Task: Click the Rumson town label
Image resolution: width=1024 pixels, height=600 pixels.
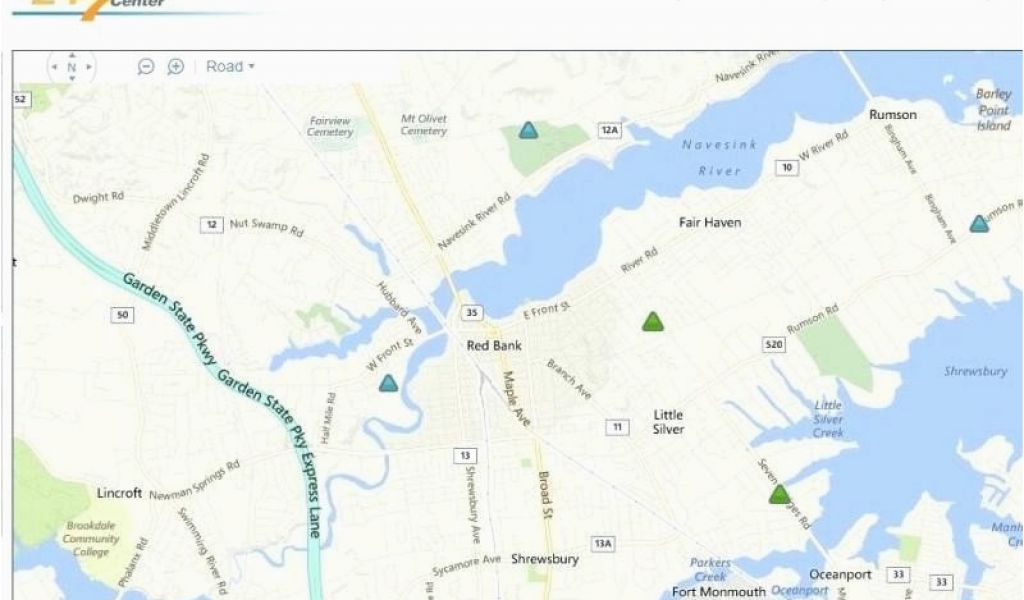Action: tap(893, 115)
